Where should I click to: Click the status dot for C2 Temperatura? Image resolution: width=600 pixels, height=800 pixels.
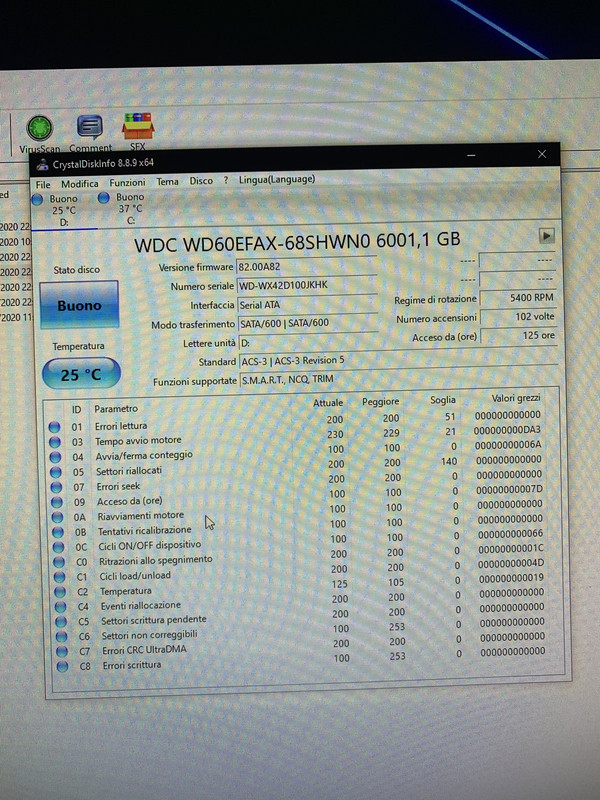pyautogui.click(x=60, y=592)
